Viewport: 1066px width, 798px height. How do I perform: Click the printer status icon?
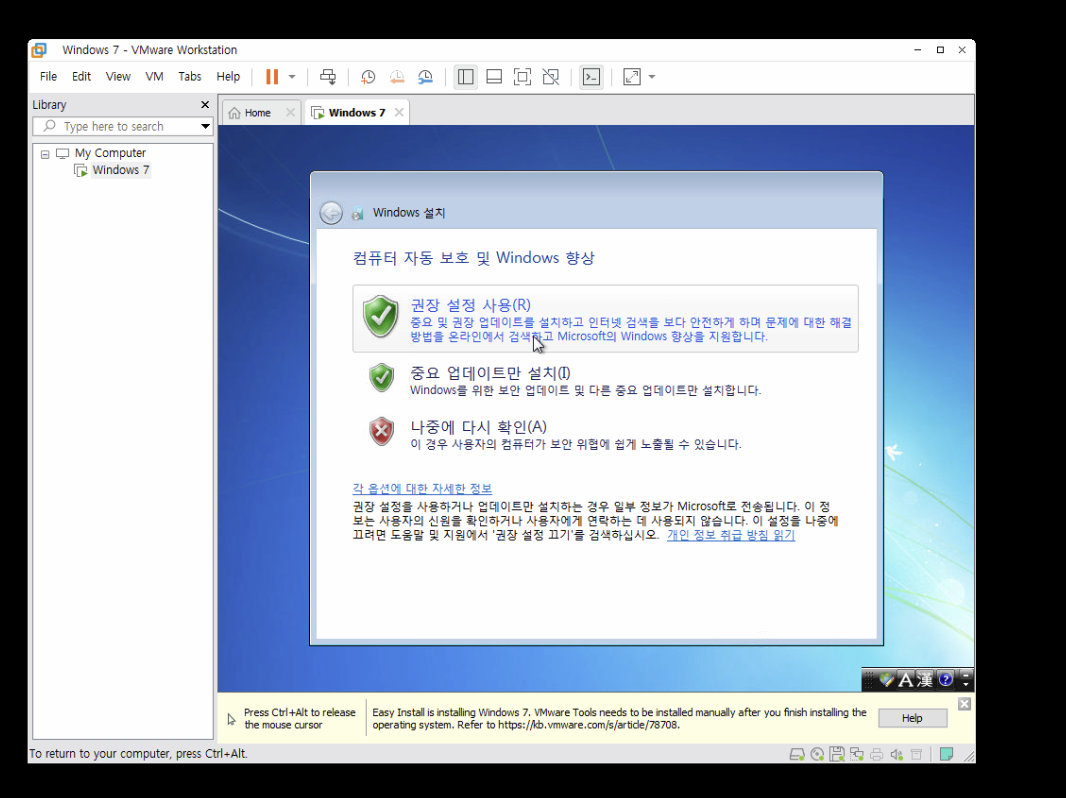point(876,754)
